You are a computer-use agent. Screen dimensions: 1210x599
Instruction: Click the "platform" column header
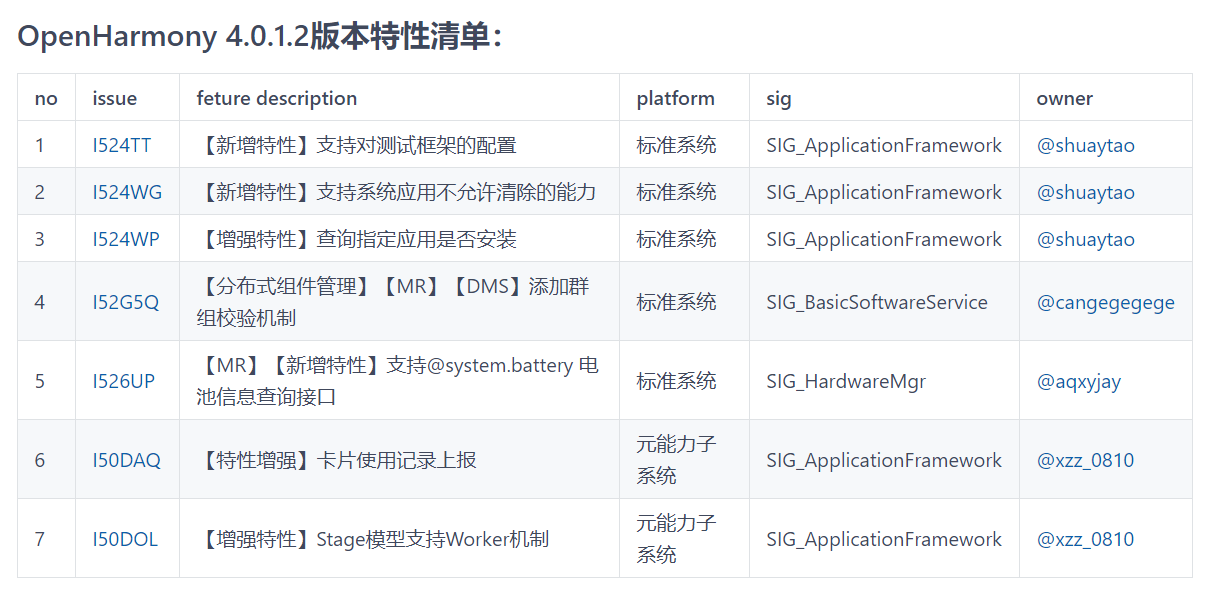pos(675,98)
